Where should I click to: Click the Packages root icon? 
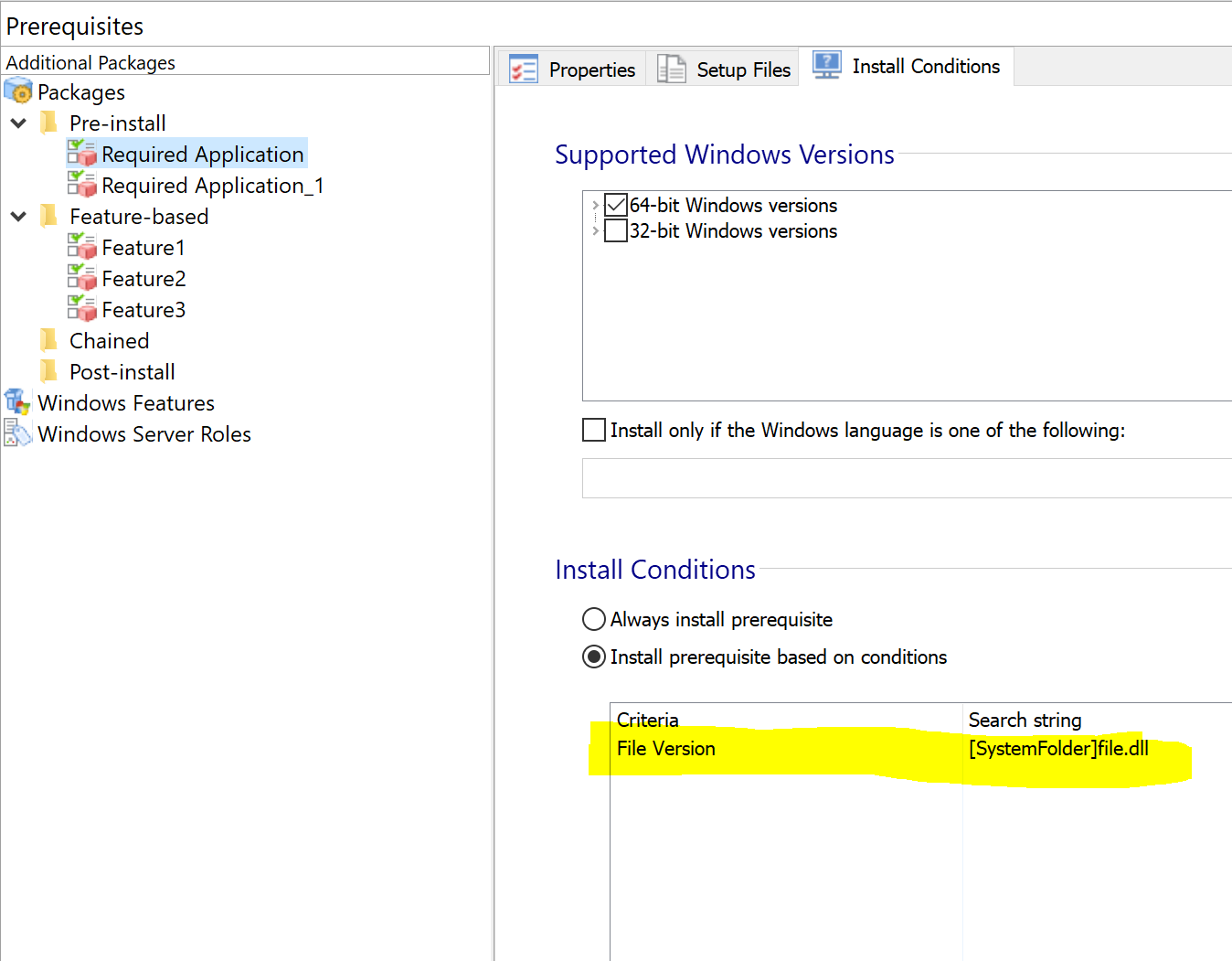click(x=18, y=91)
